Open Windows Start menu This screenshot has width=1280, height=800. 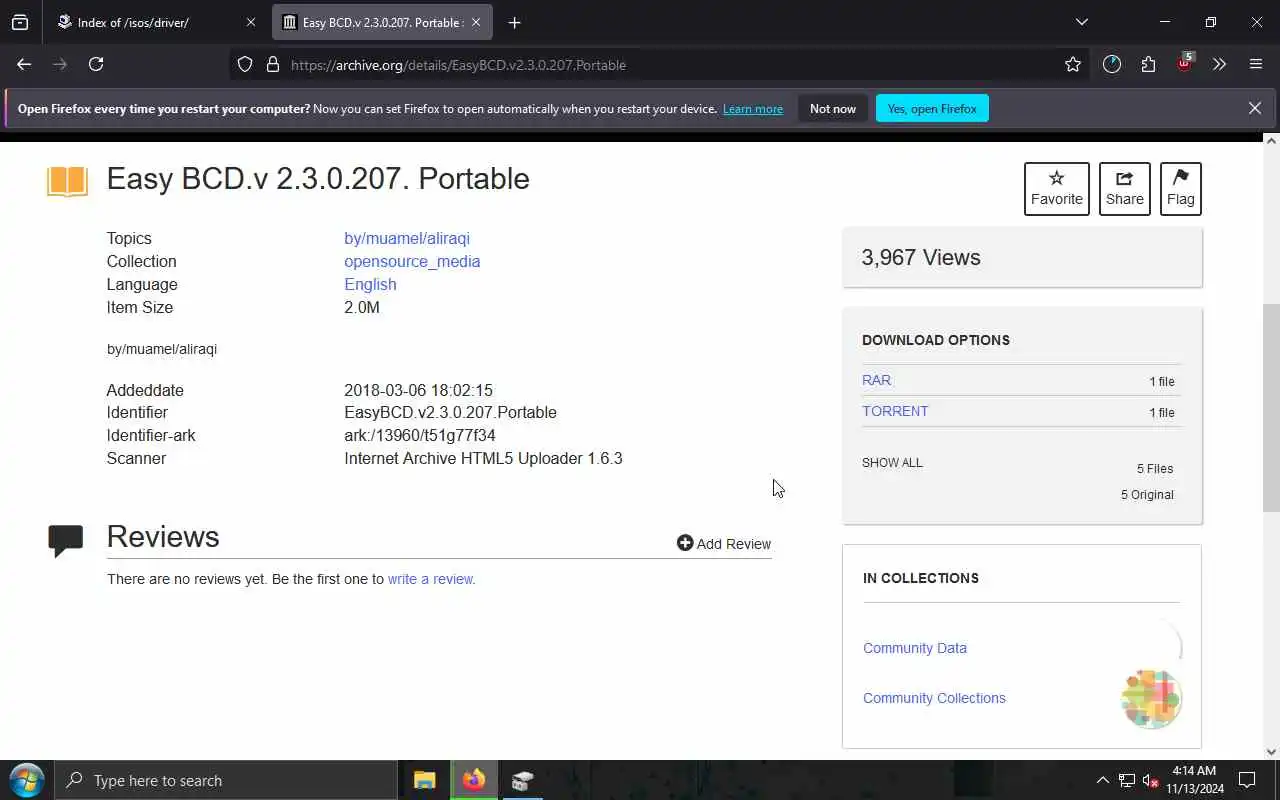(26, 780)
